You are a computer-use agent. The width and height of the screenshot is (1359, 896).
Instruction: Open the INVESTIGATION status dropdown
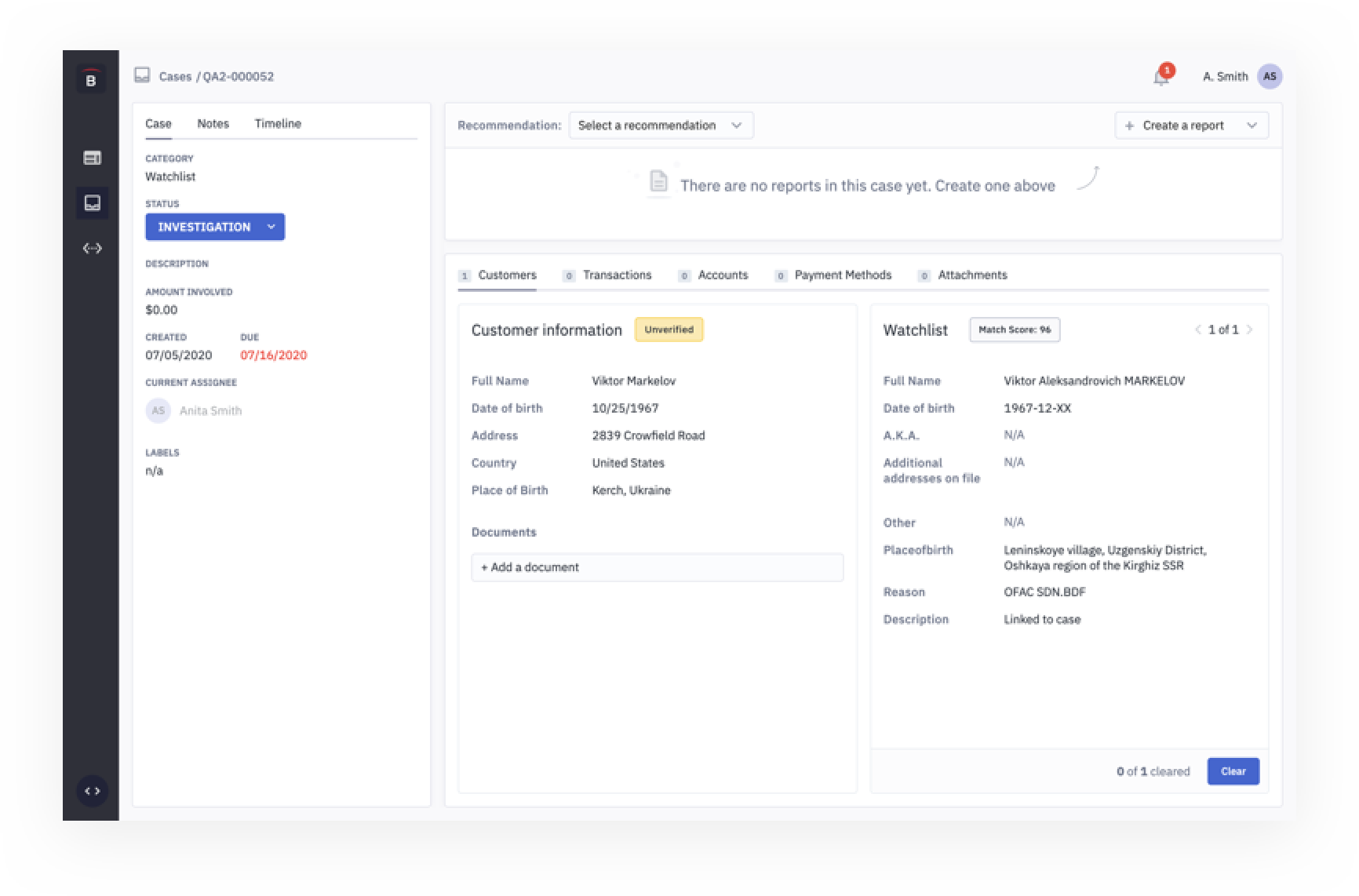click(215, 227)
